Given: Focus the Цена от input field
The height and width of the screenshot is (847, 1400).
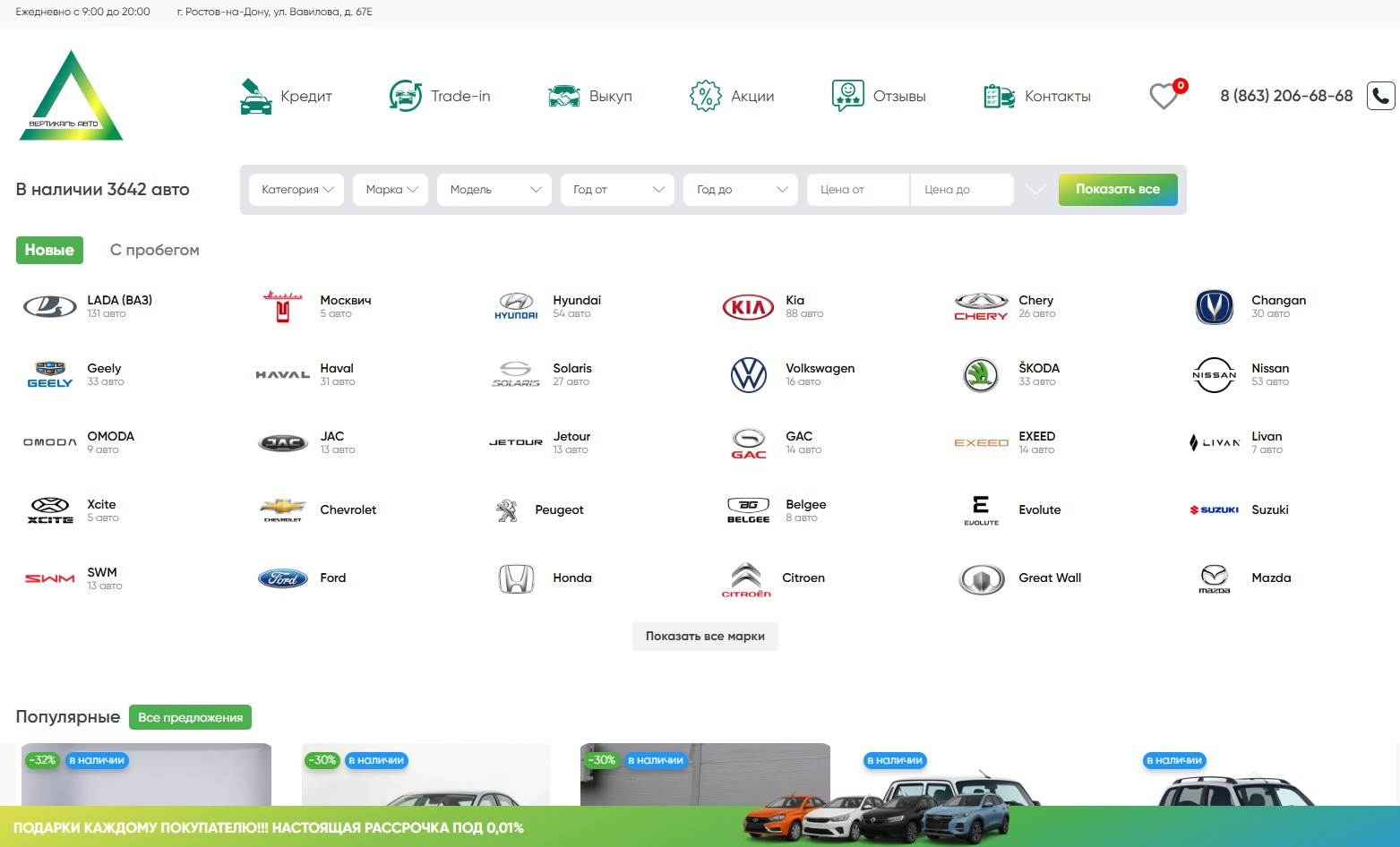Looking at the screenshot, I should tap(857, 190).
